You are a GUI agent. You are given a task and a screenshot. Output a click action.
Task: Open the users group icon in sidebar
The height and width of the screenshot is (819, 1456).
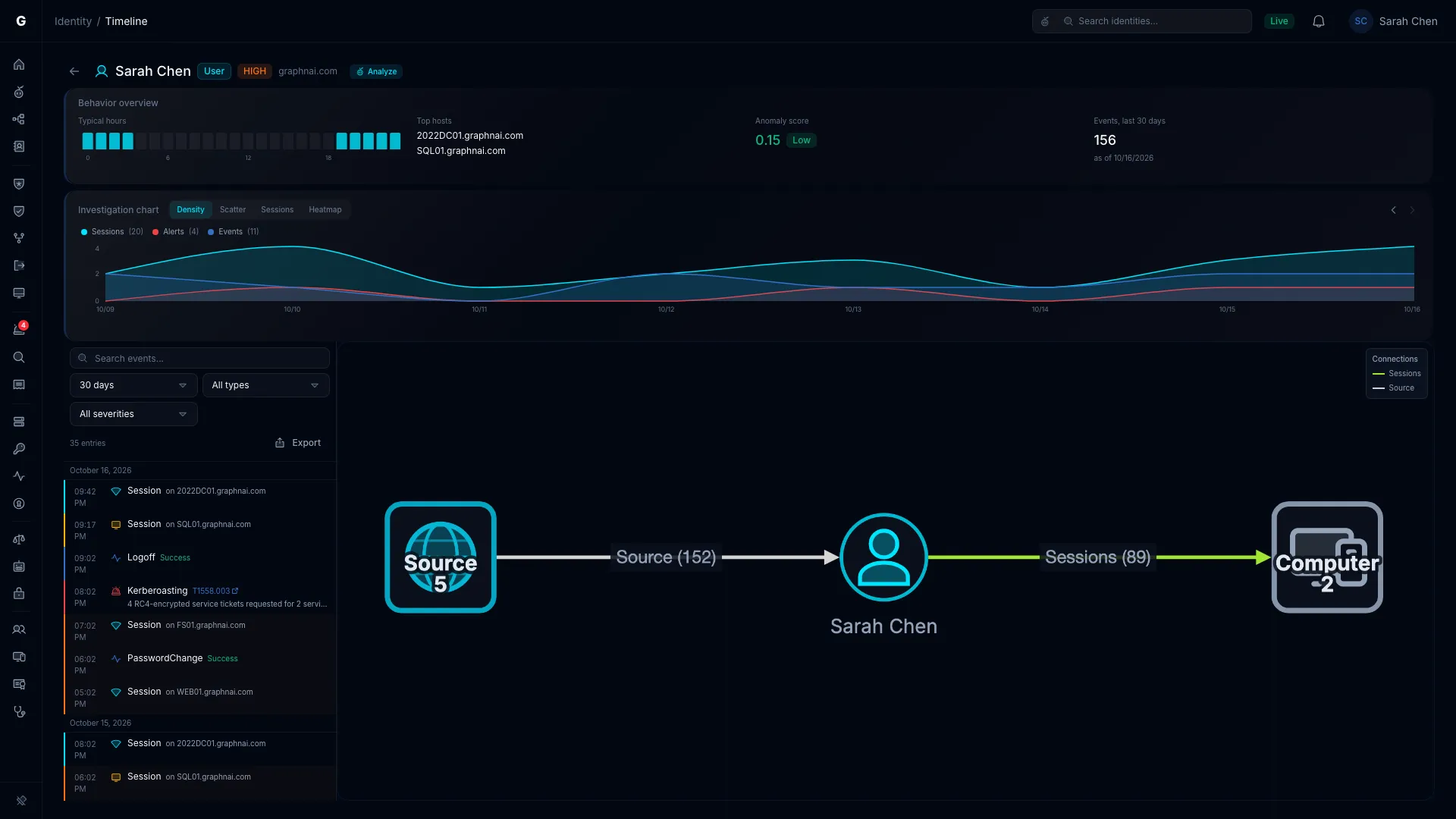(x=19, y=629)
